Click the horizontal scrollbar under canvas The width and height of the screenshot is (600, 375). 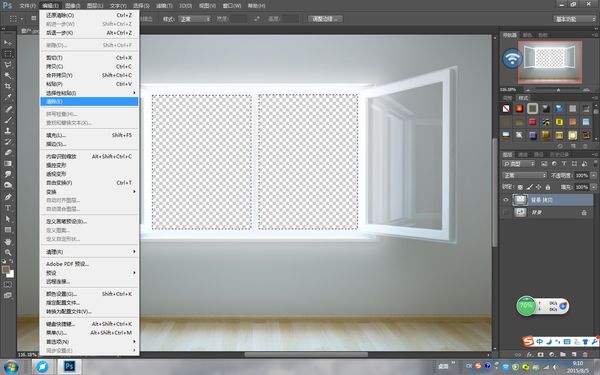click(x=306, y=354)
